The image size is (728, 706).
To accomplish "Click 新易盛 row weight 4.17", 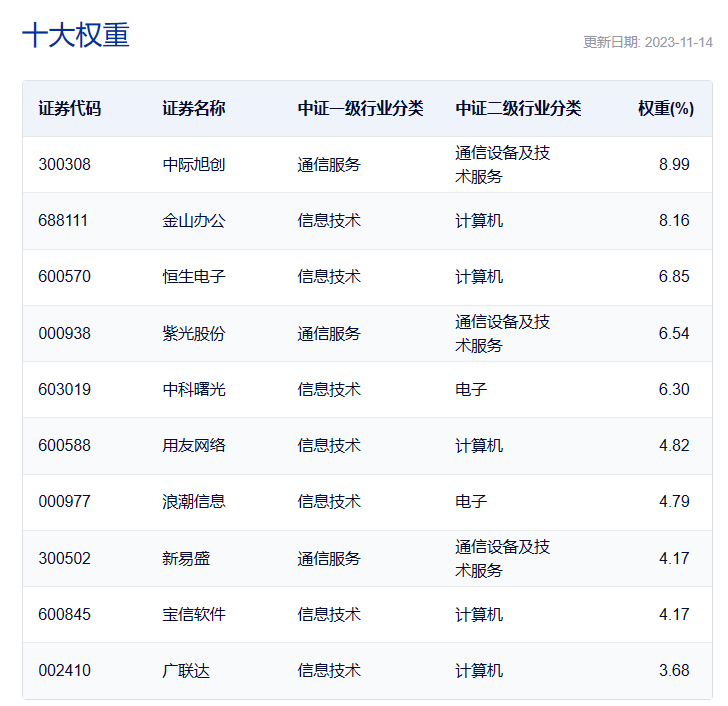I will tap(674, 558).
